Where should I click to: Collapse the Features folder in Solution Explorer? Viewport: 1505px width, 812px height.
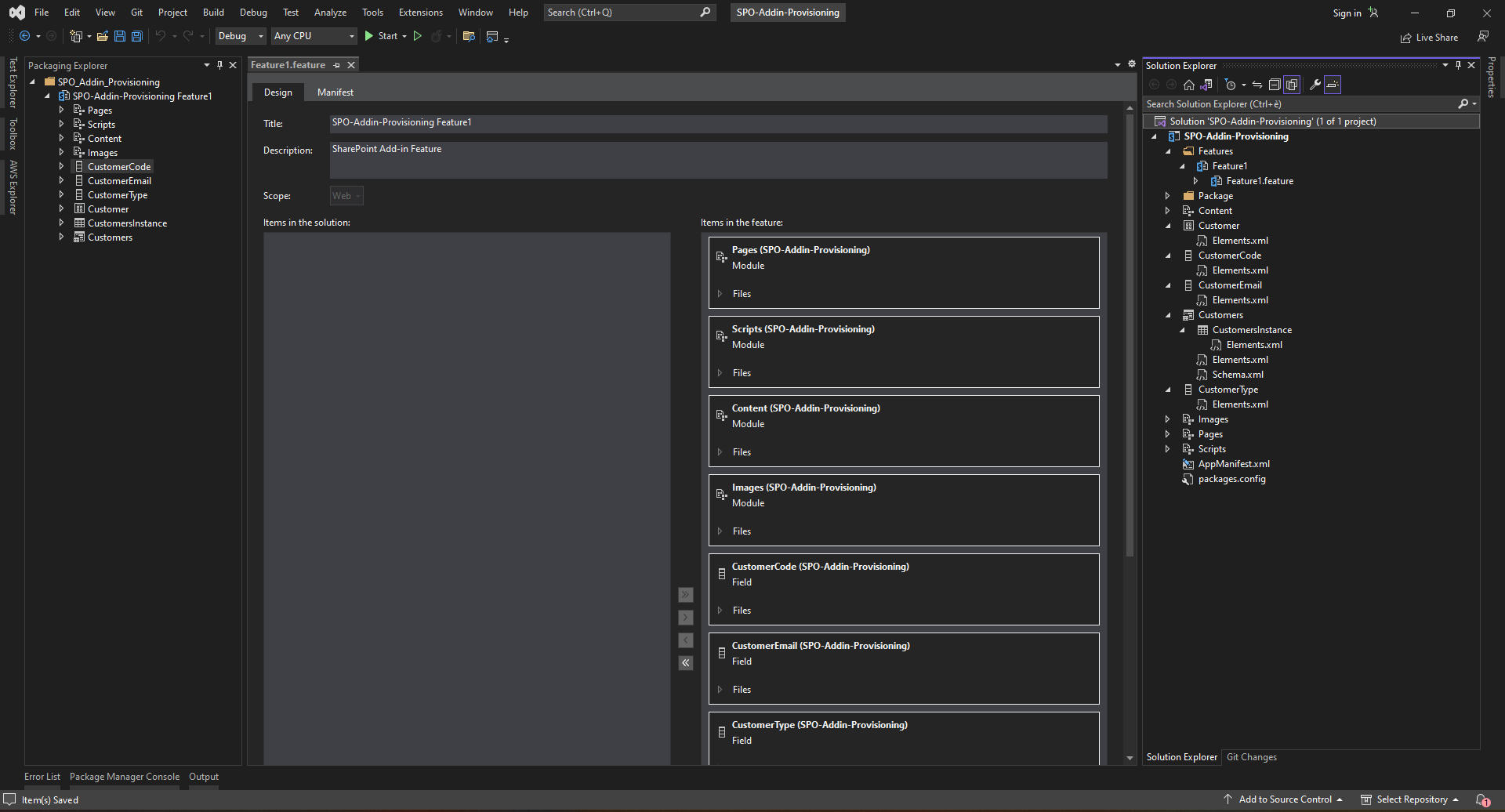pyautogui.click(x=1168, y=151)
